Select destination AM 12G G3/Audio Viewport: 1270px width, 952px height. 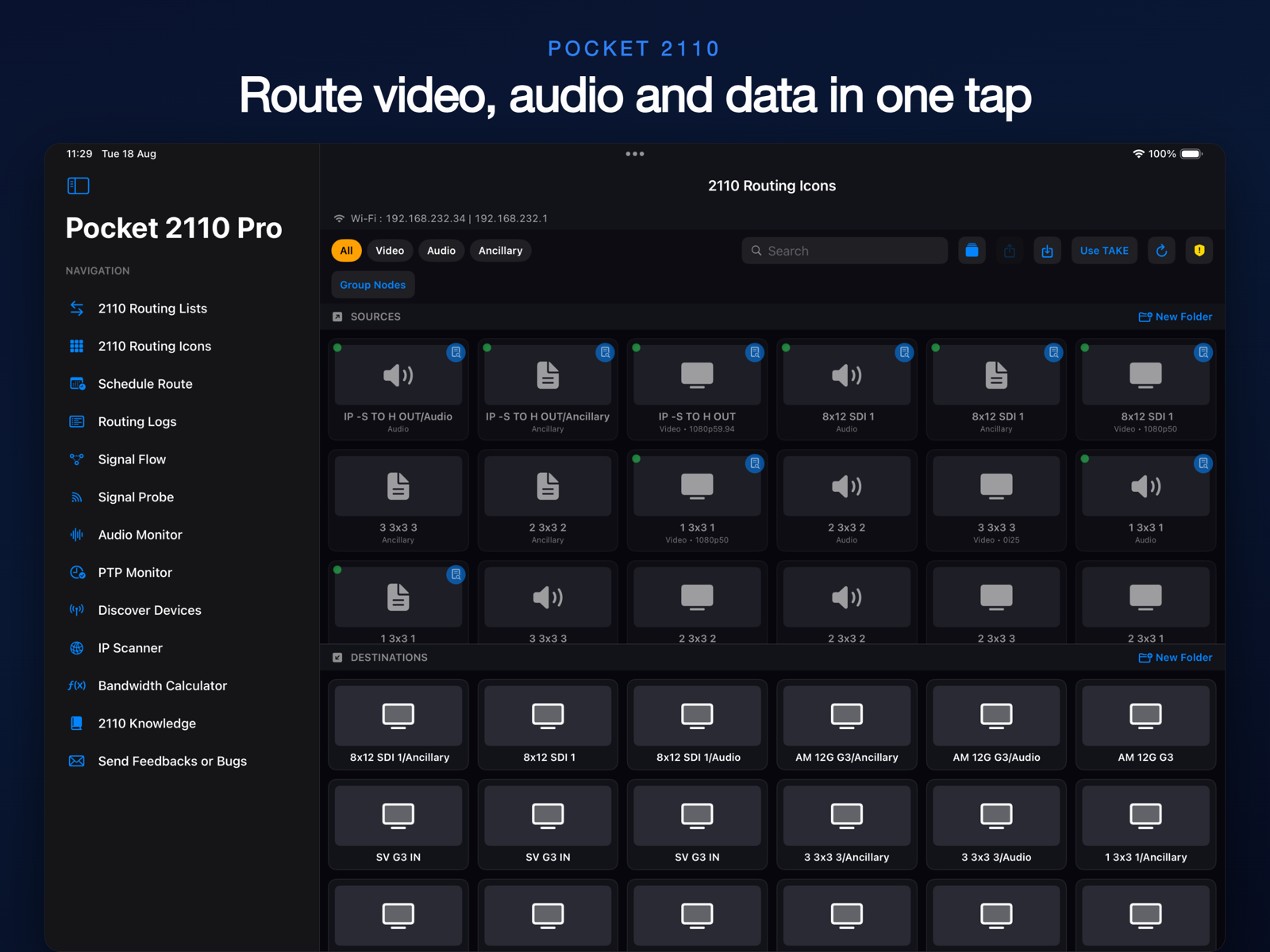[x=996, y=724]
